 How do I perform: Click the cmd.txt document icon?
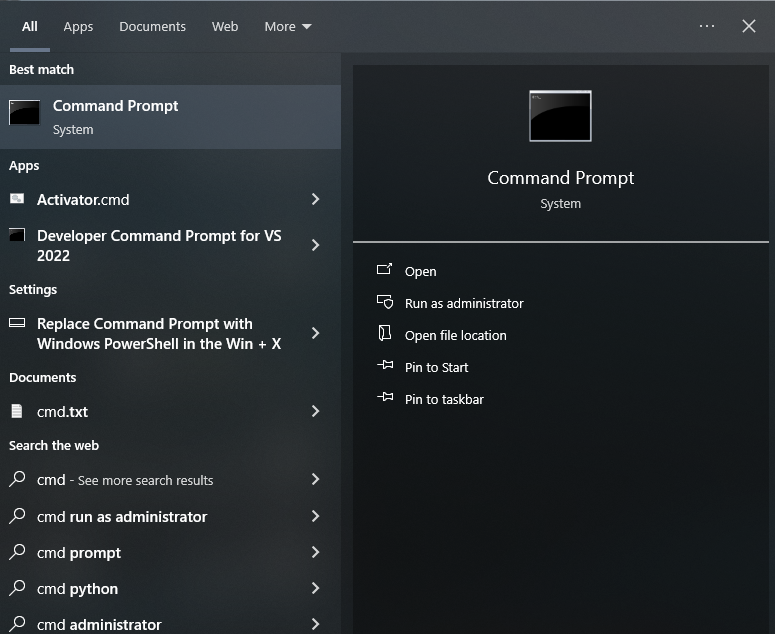17,411
